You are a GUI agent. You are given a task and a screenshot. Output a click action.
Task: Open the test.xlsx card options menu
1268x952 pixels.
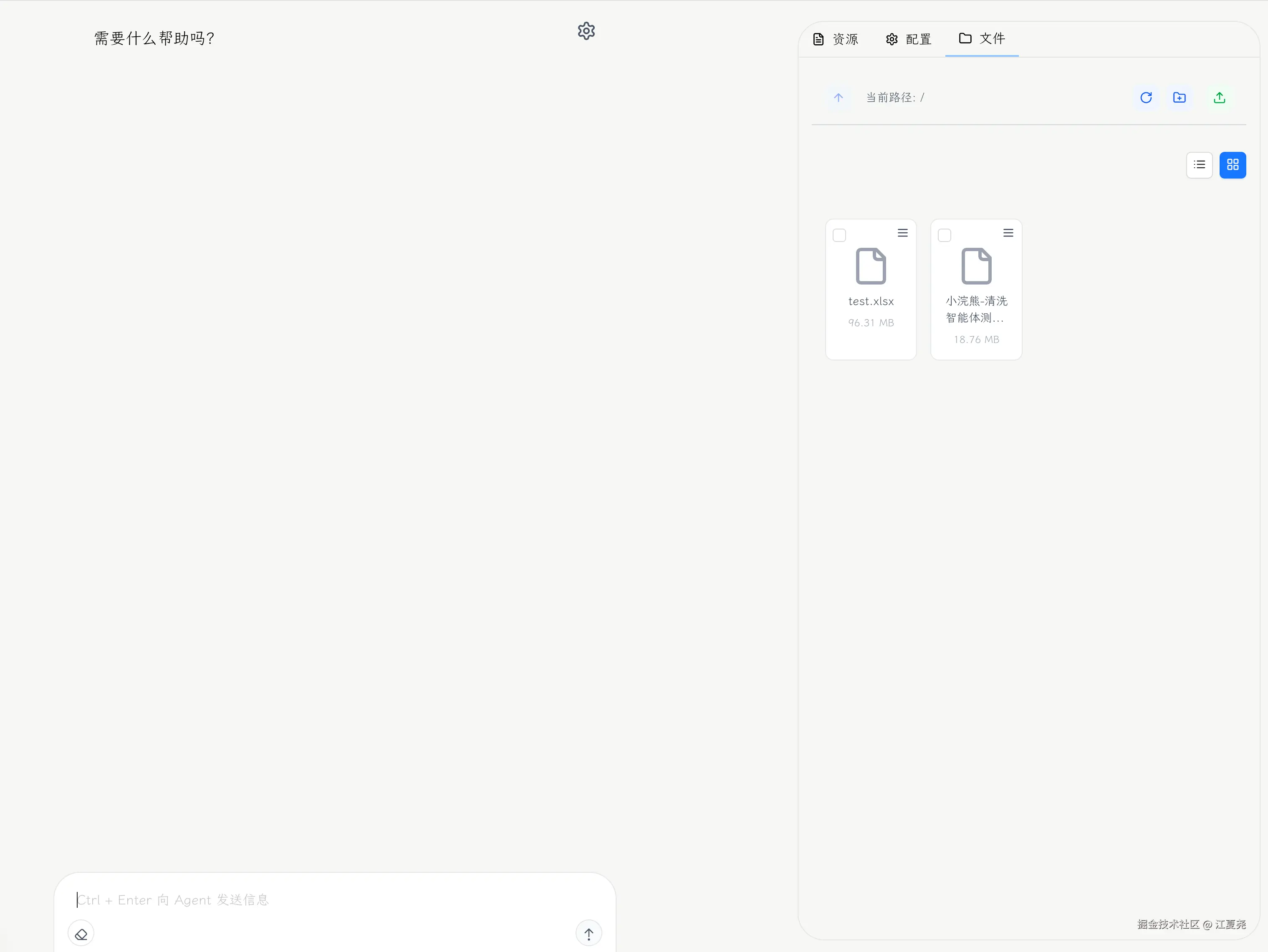[x=902, y=233]
